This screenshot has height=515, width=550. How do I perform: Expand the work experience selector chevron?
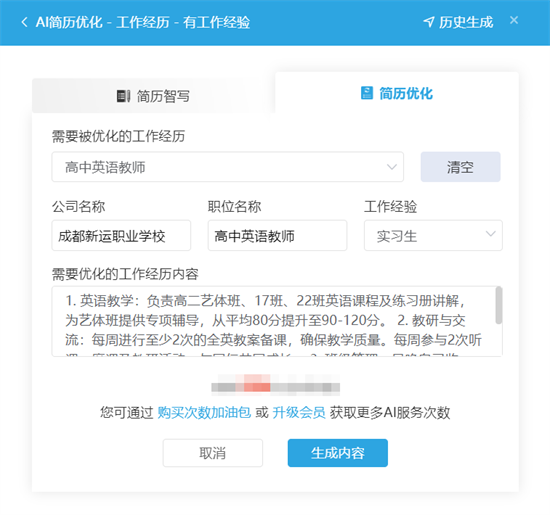[392, 167]
